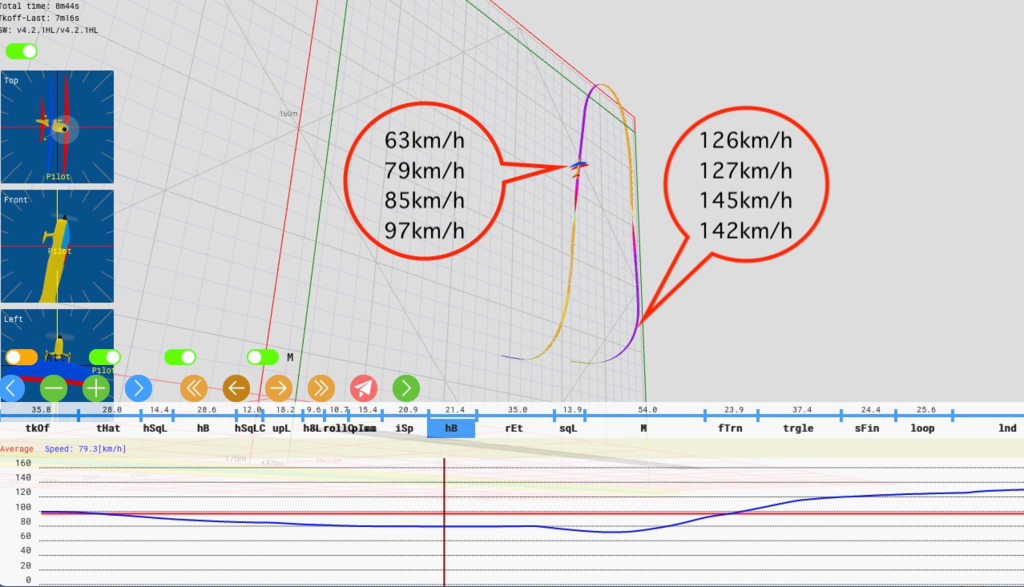Open the Top view thumbnail

click(x=57, y=127)
